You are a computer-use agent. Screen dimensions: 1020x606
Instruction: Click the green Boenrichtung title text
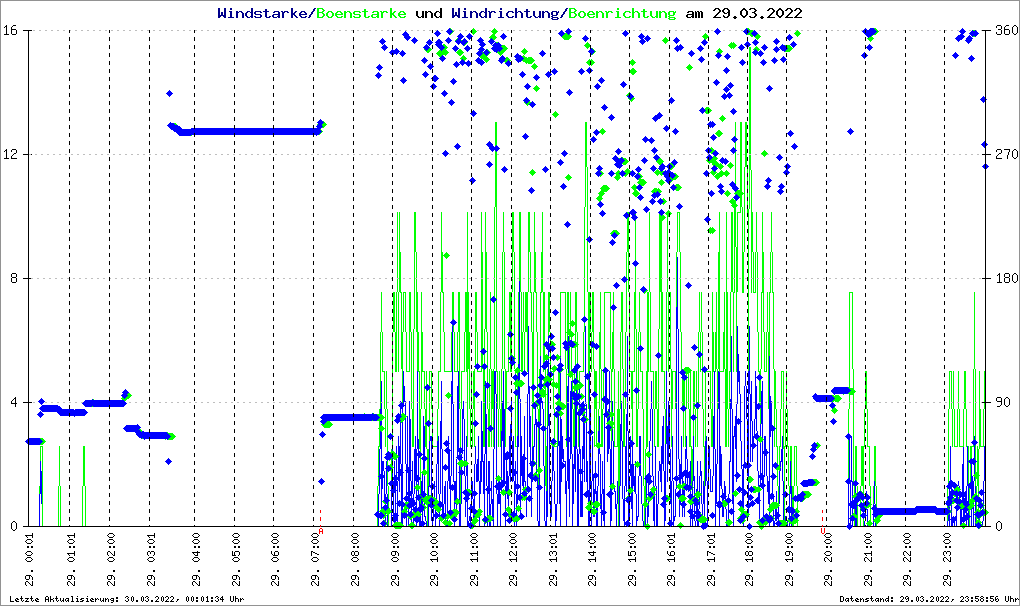click(623, 14)
